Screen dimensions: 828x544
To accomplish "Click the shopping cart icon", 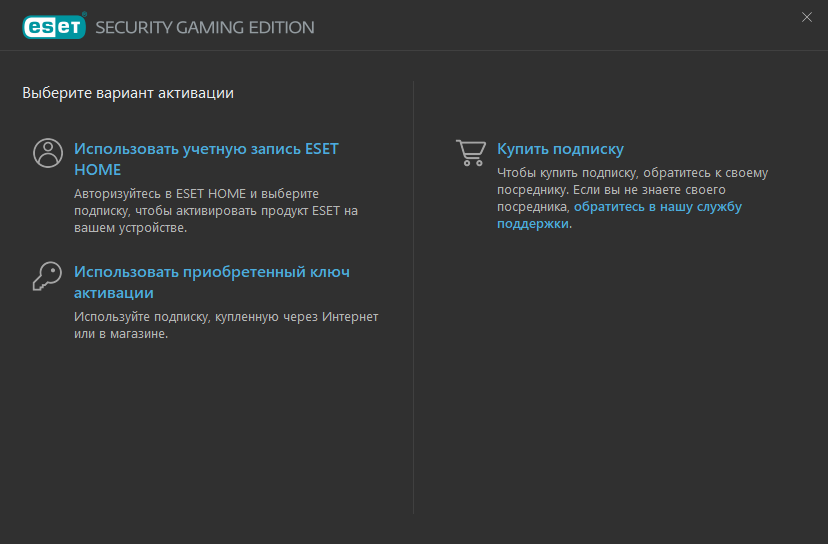I will 471,153.
